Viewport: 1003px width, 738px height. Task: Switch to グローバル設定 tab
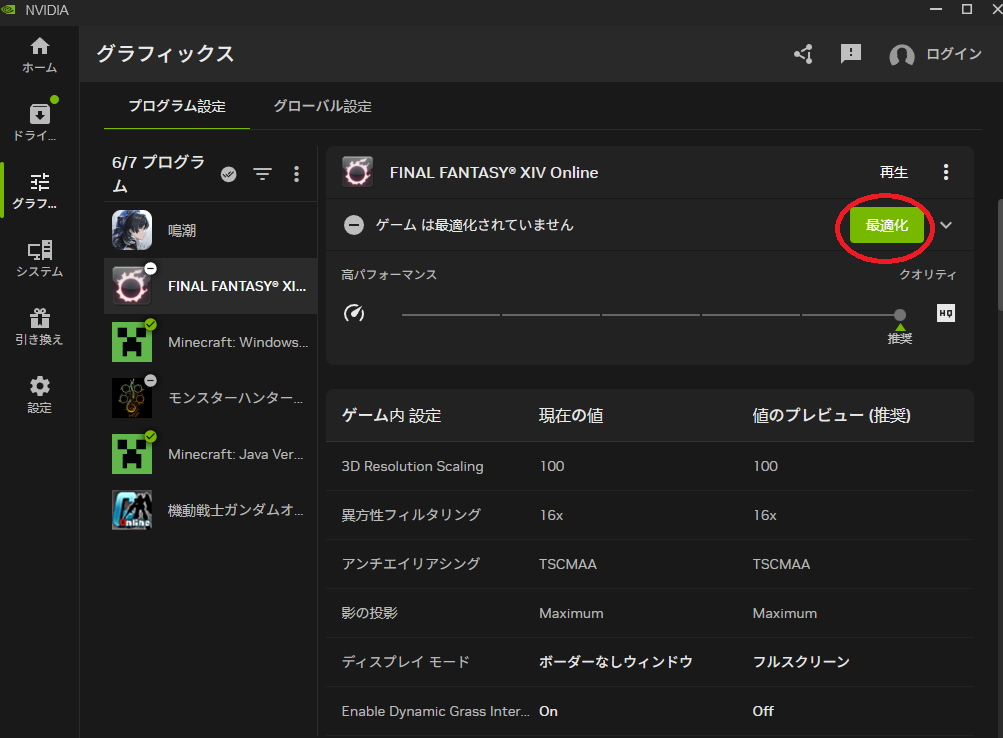tap(322, 106)
